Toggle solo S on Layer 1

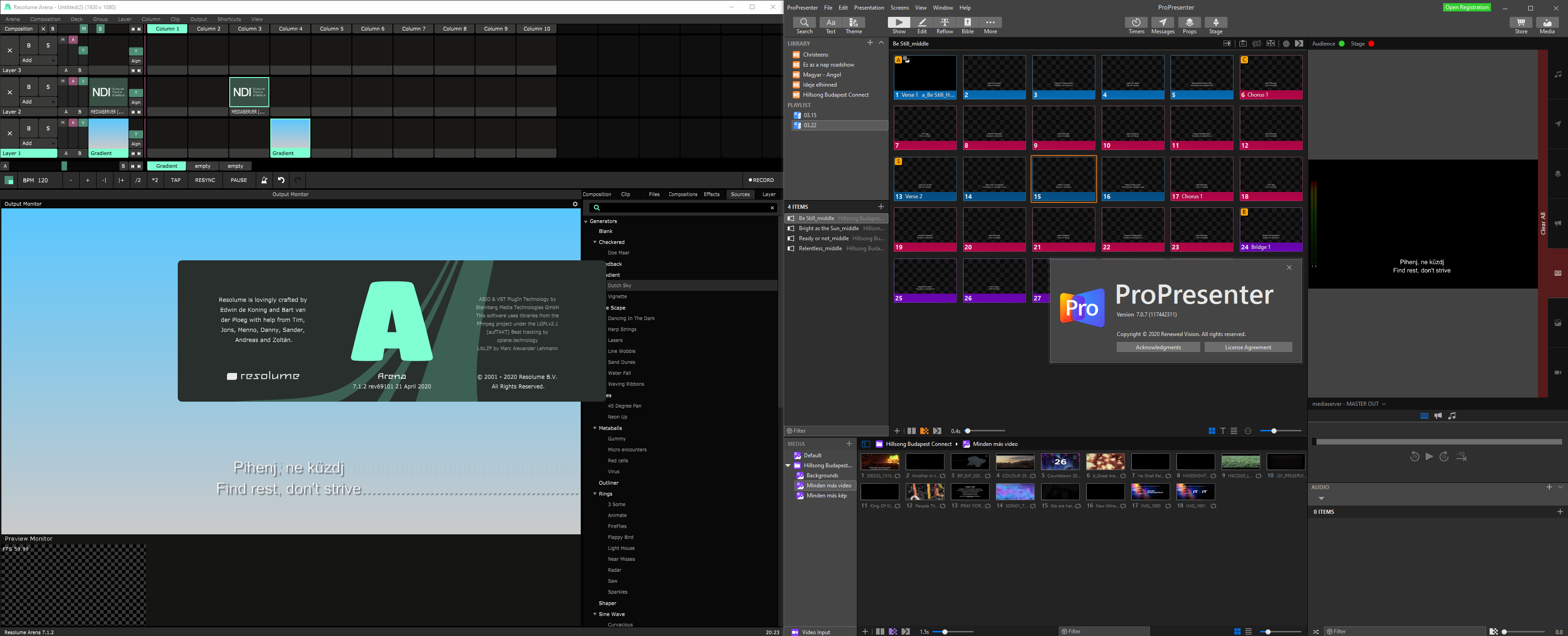tap(47, 129)
